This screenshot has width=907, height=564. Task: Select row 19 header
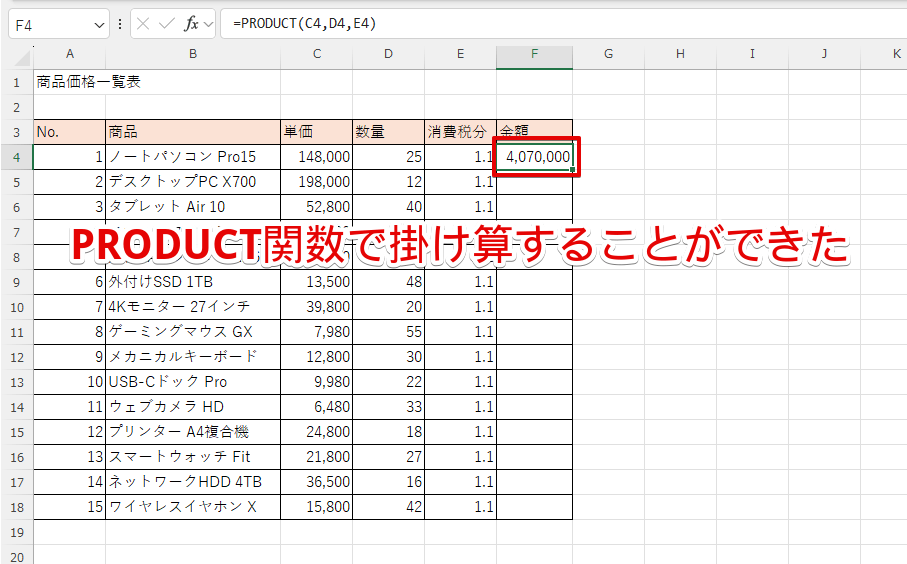[17, 532]
